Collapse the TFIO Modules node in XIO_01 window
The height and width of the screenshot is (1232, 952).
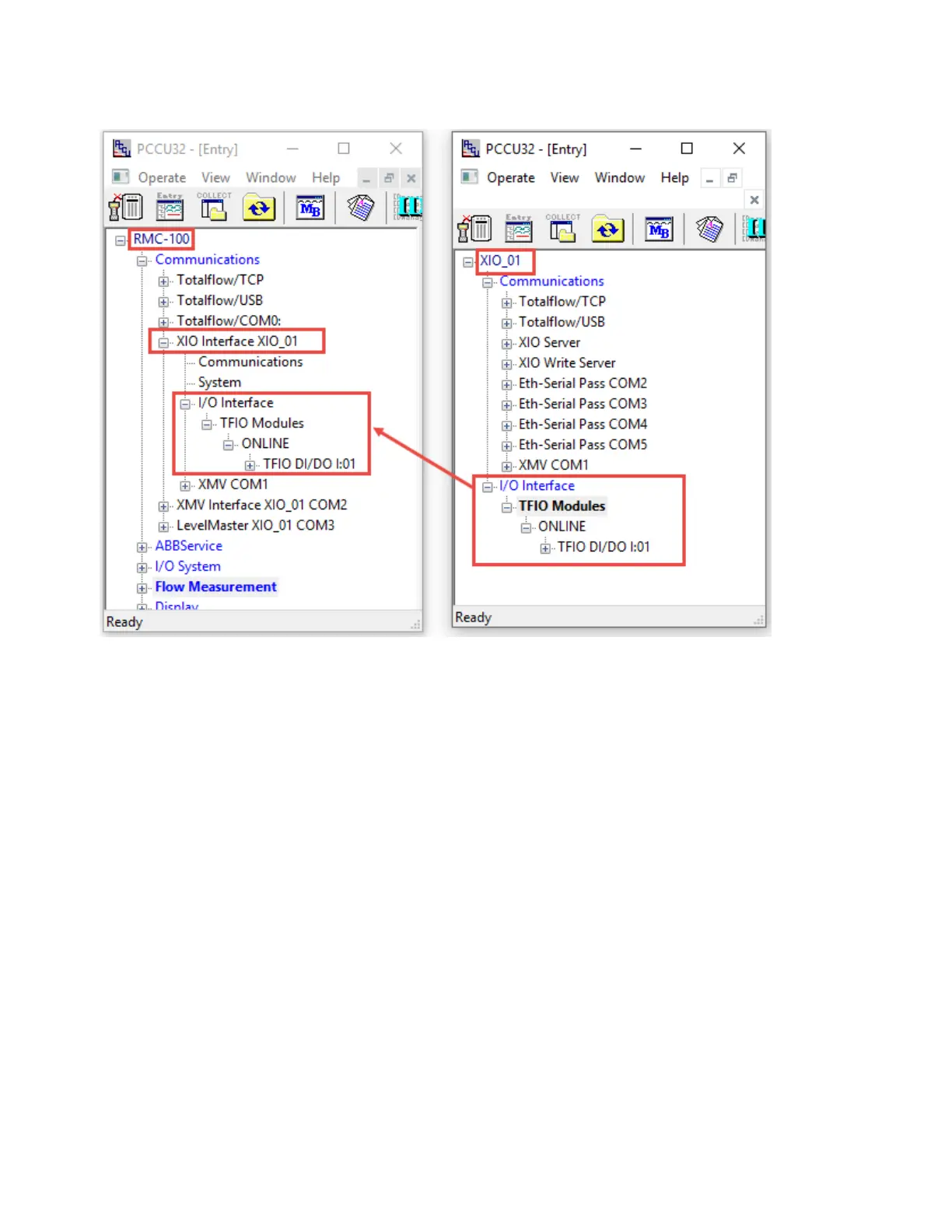(x=506, y=507)
